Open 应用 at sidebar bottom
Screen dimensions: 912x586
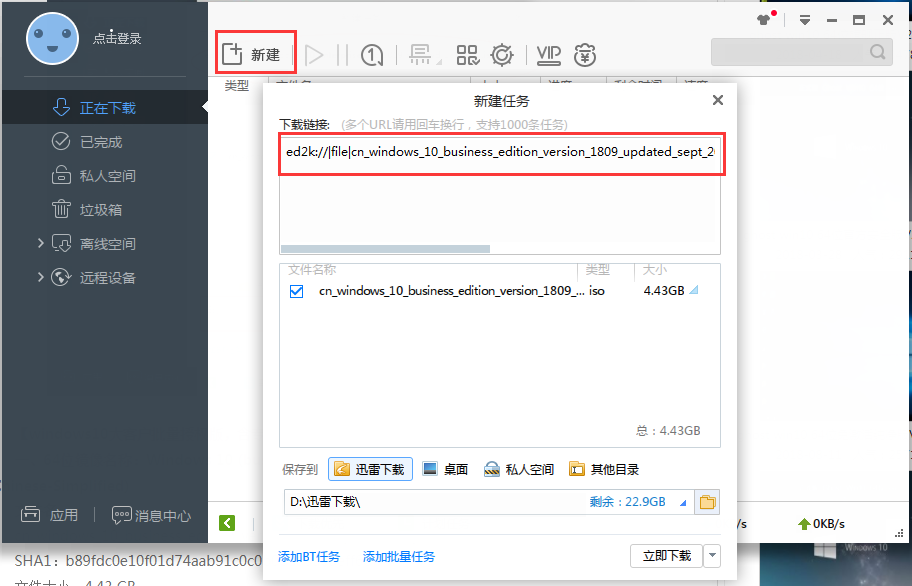pos(49,515)
